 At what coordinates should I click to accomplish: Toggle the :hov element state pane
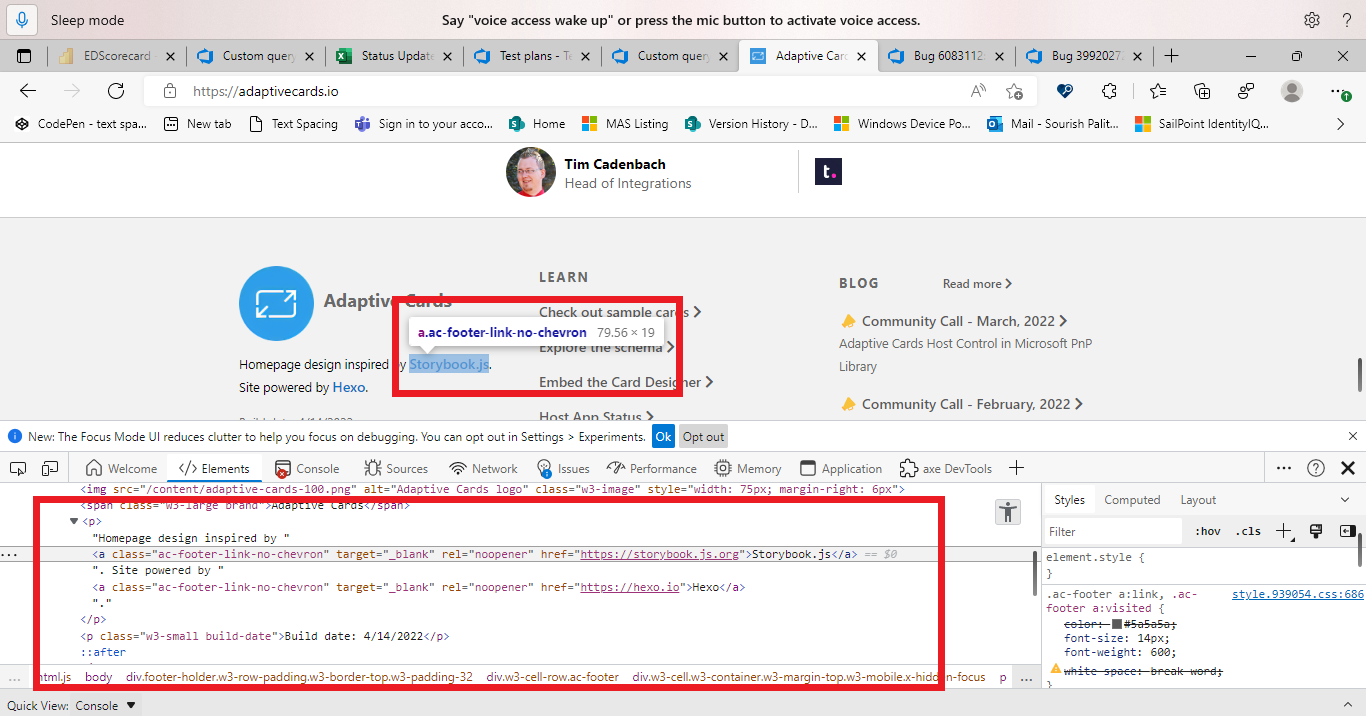[x=1208, y=531]
